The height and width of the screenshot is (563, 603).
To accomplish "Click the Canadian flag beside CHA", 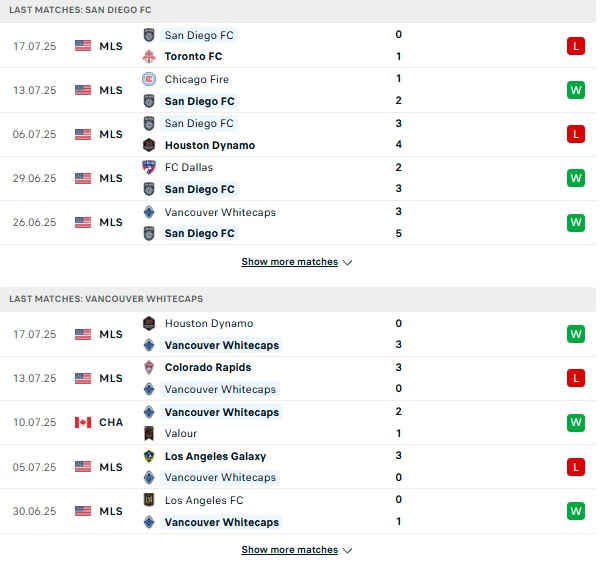I will tap(83, 422).
